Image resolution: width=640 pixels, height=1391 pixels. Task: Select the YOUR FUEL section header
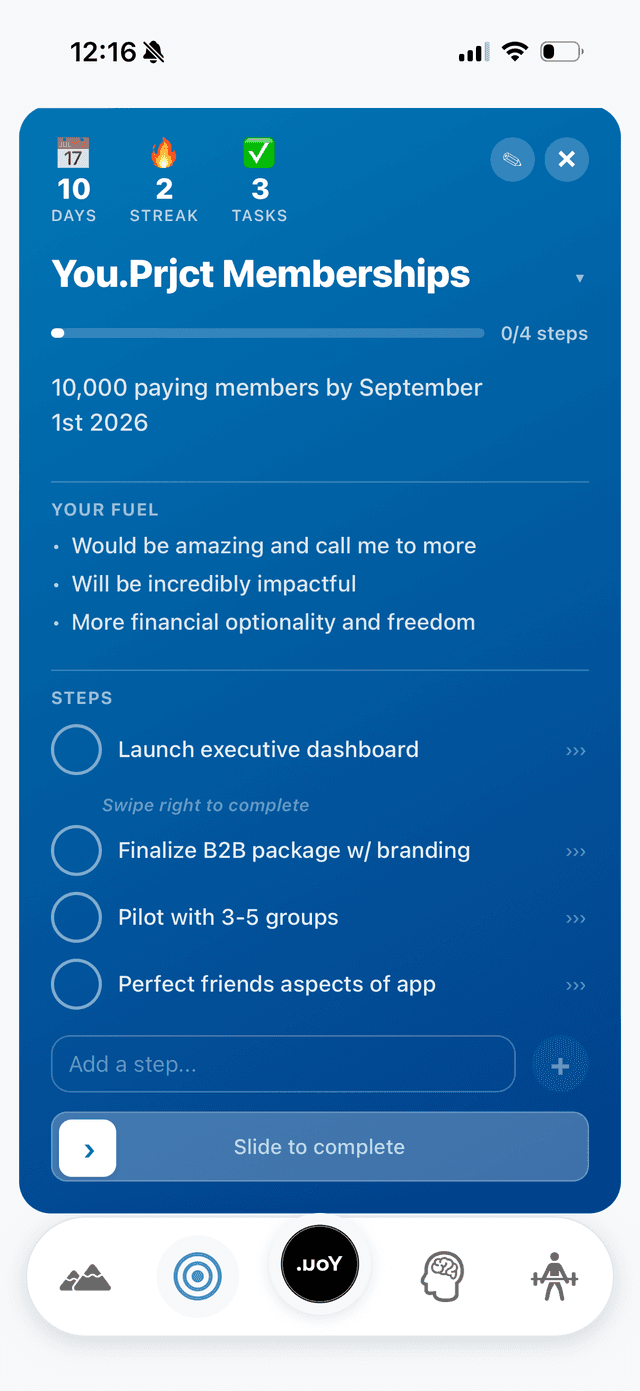pyautogui.click(x=105, y=510)
